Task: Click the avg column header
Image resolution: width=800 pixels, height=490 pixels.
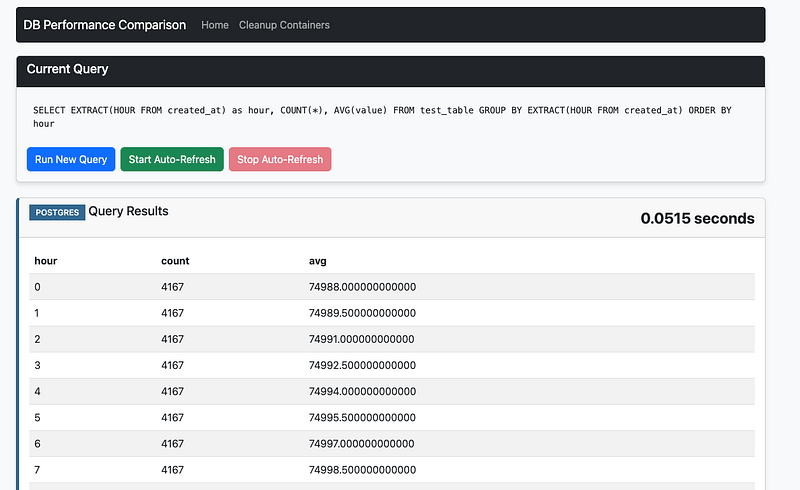Action: click(x=317, y=261)
